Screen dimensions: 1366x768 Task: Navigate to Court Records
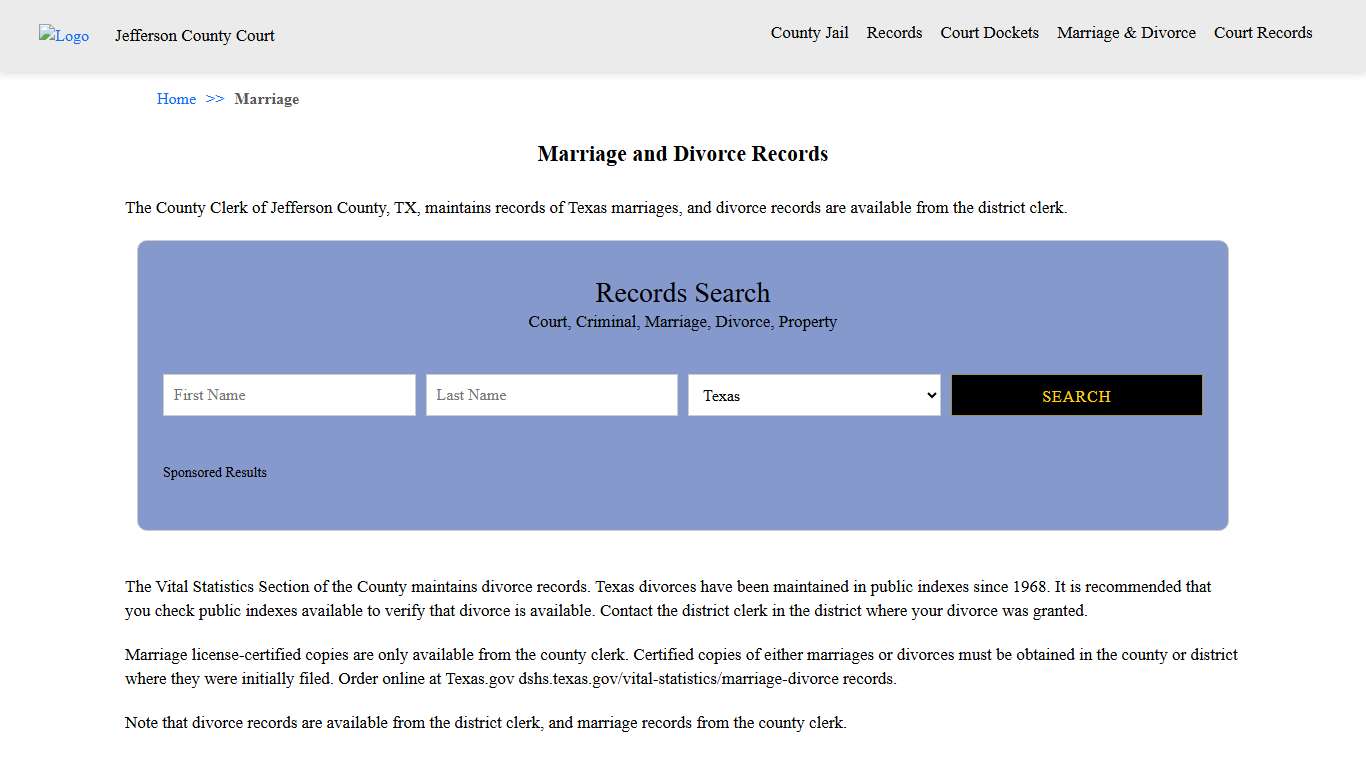click(x=1262, y=33)
